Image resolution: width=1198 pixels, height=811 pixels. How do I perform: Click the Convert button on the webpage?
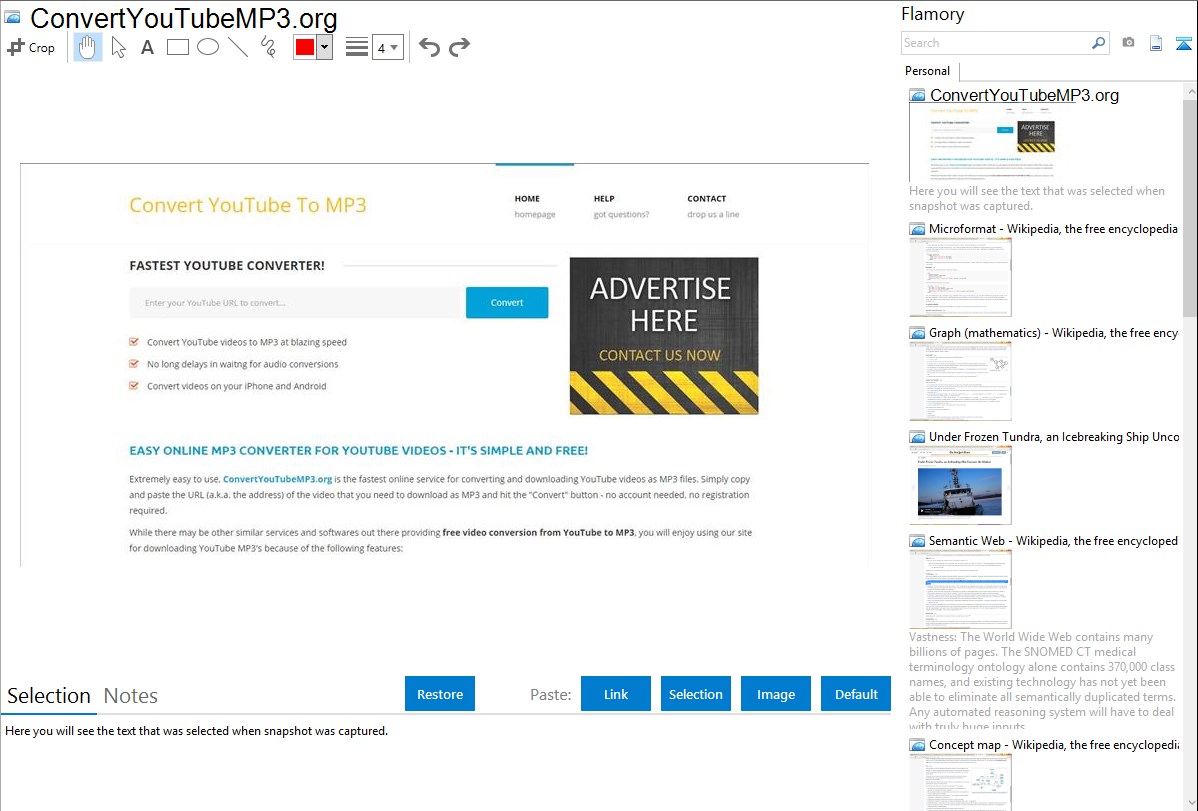[x=507, y=303]
